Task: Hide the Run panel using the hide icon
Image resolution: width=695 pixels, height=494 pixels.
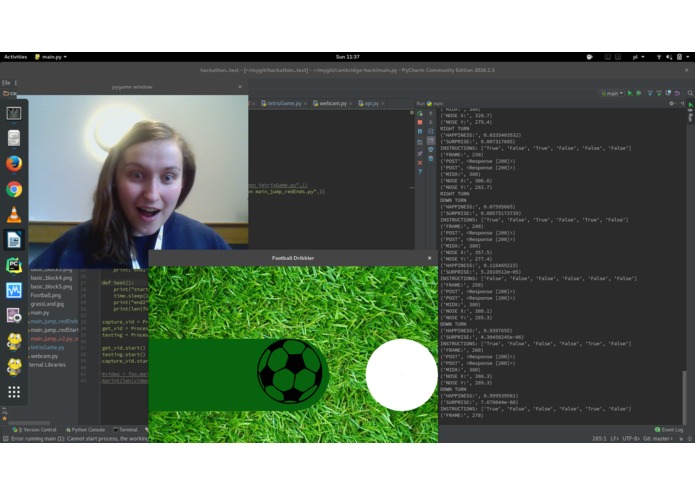Action: [x=682, y=103]
